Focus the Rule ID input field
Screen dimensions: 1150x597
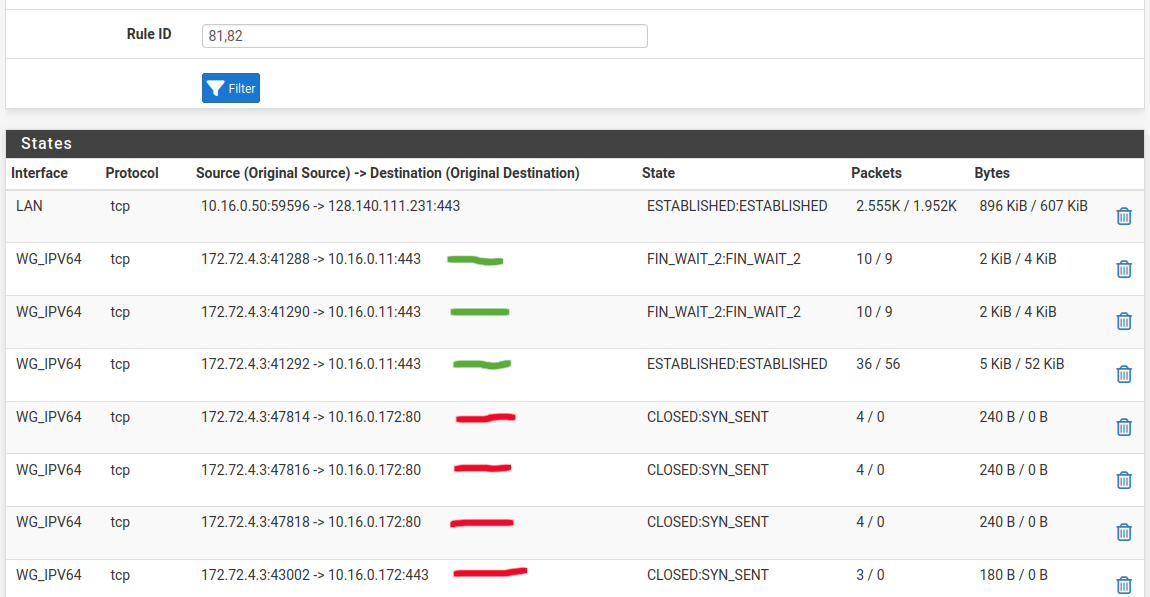pyautogui.click(x=424, y=36)
